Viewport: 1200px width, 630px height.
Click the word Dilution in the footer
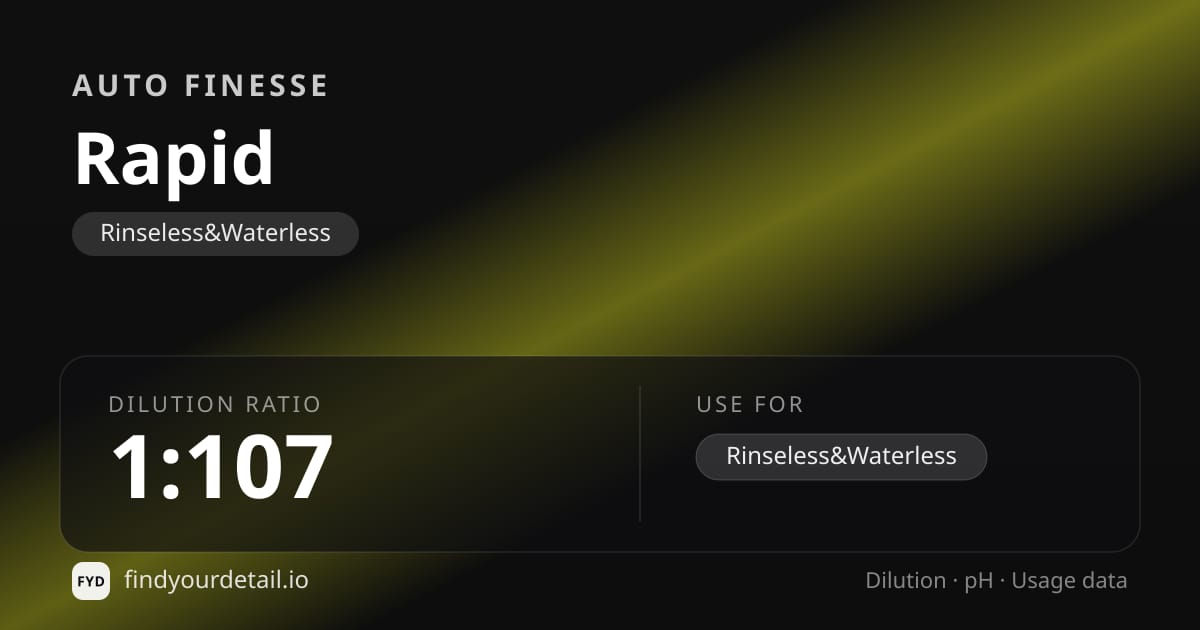(x=905, y=581)
